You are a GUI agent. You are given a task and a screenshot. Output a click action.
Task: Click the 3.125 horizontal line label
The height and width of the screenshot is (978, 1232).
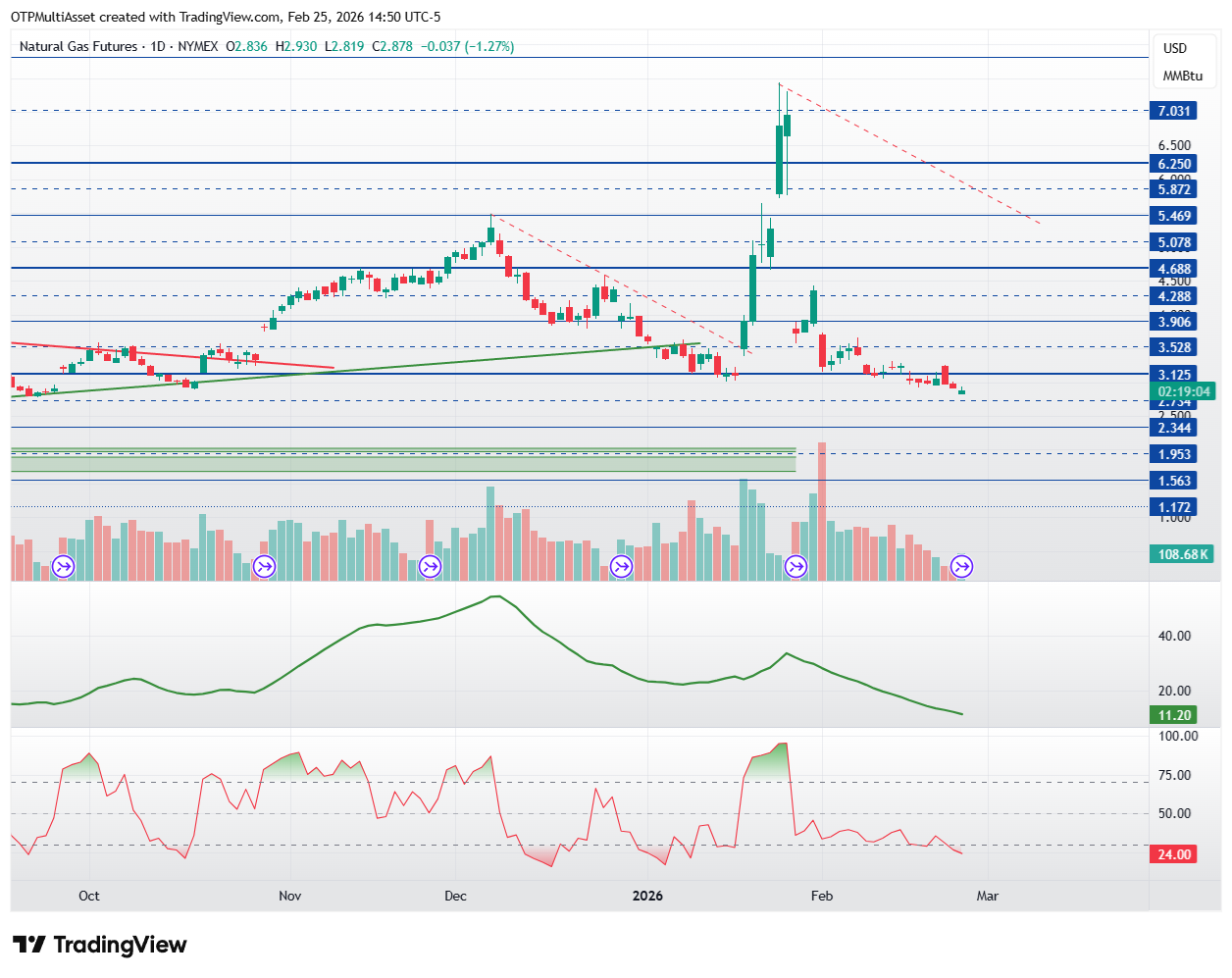pos(1174,375)
